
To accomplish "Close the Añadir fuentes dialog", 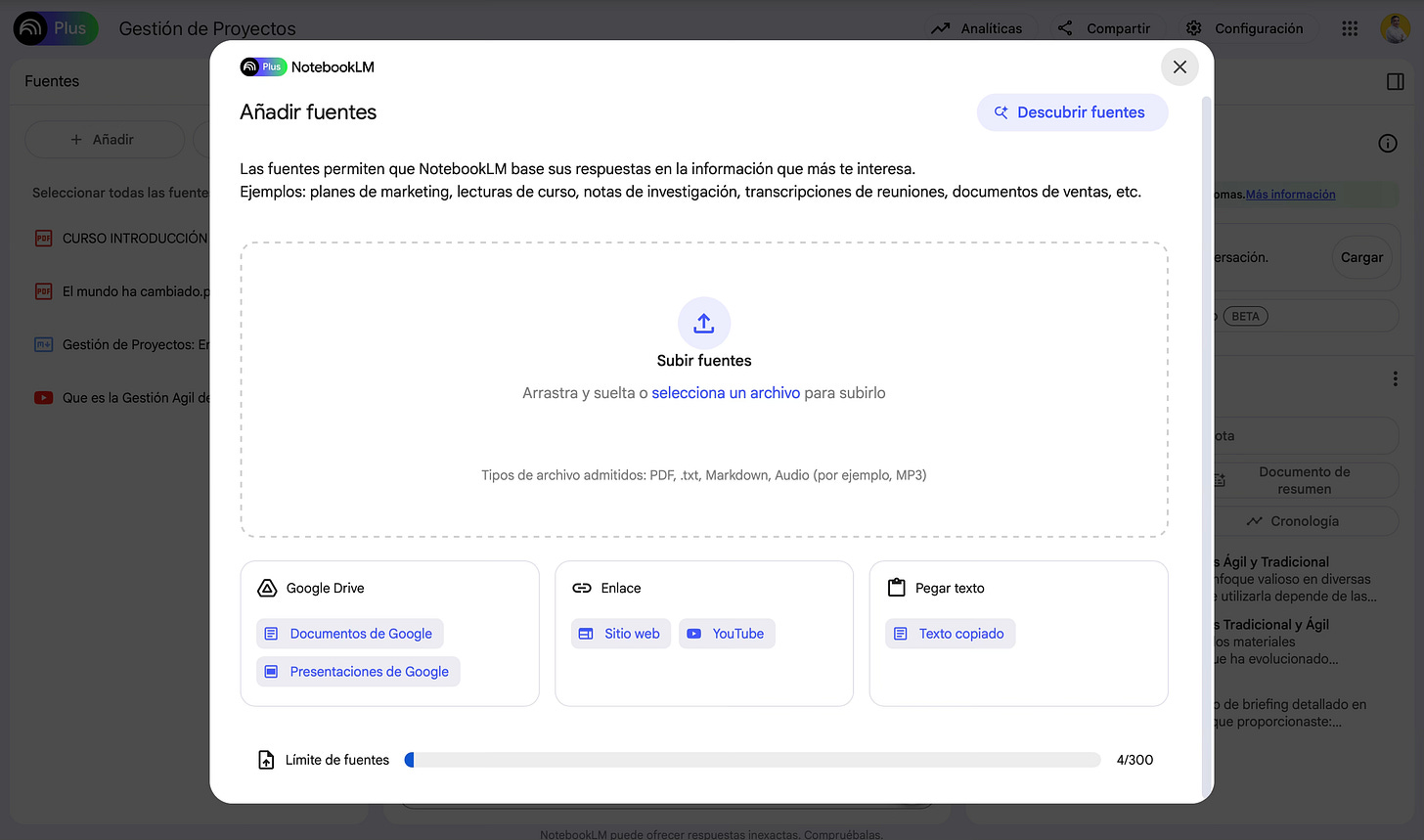I will 1179,66.
